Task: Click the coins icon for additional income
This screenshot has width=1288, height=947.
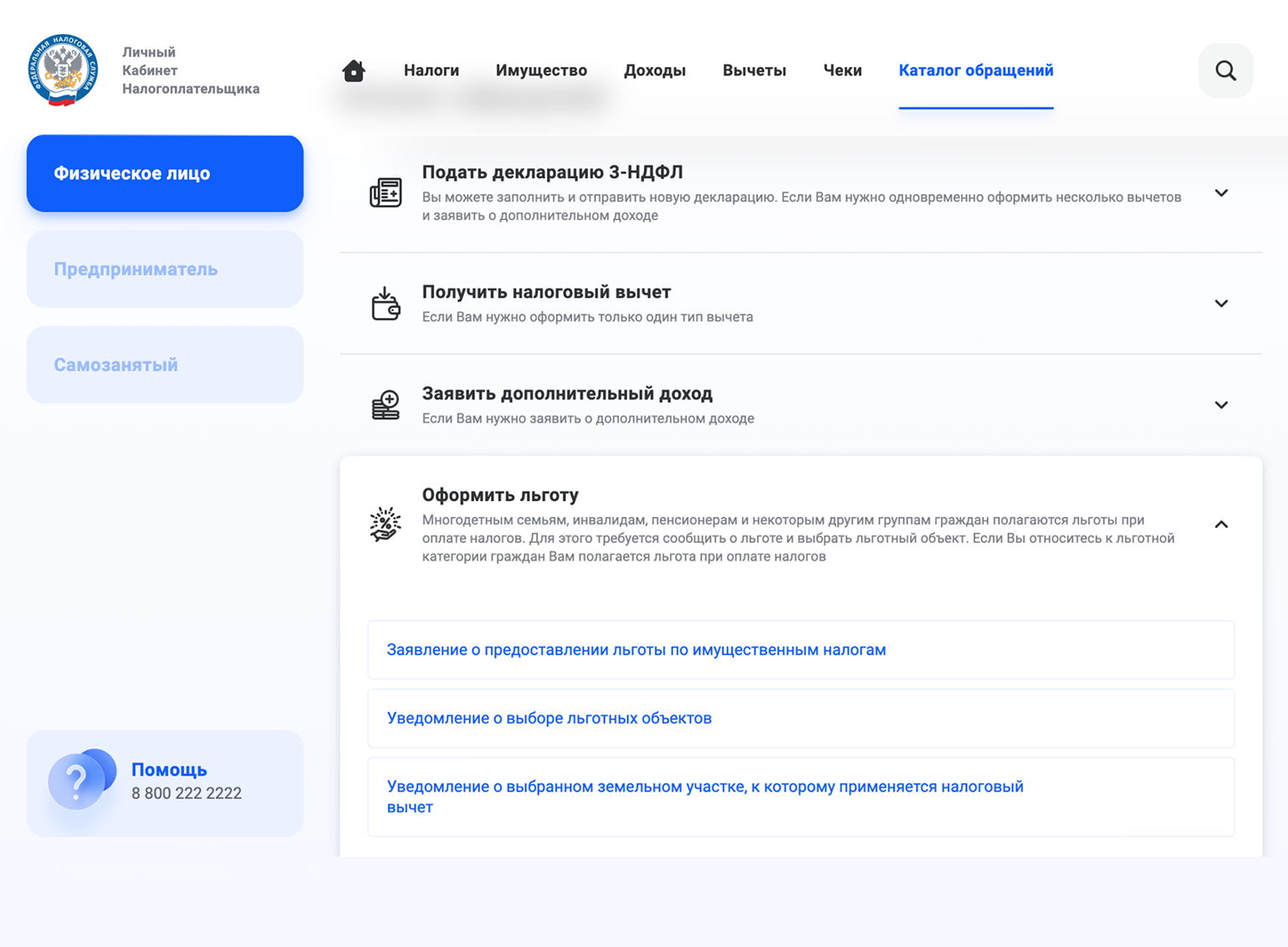Action: [386, 405]
